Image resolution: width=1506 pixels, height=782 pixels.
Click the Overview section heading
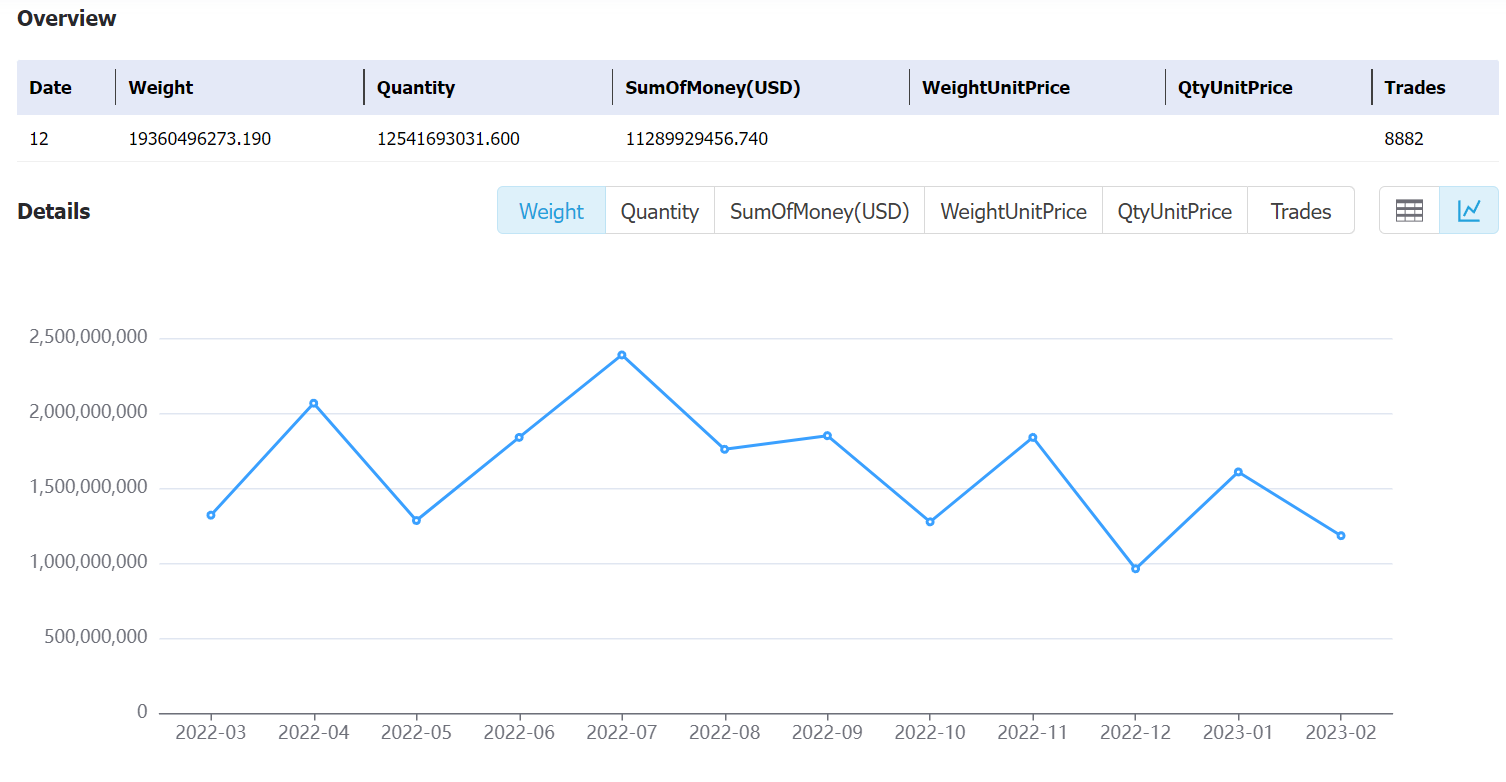pyautogui.click(x=67, y=18)
